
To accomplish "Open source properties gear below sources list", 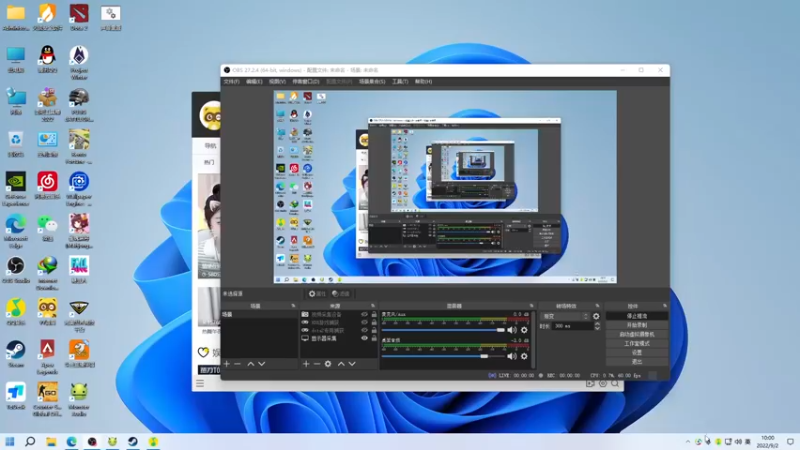I will pyautogui.click(x=328, y=364).
